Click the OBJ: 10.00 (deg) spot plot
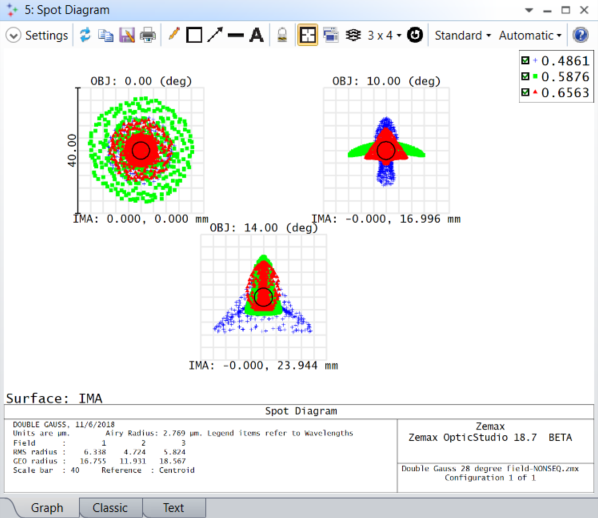Image resolution: width=598 pixels, height=518 pixels. point(386,151)
